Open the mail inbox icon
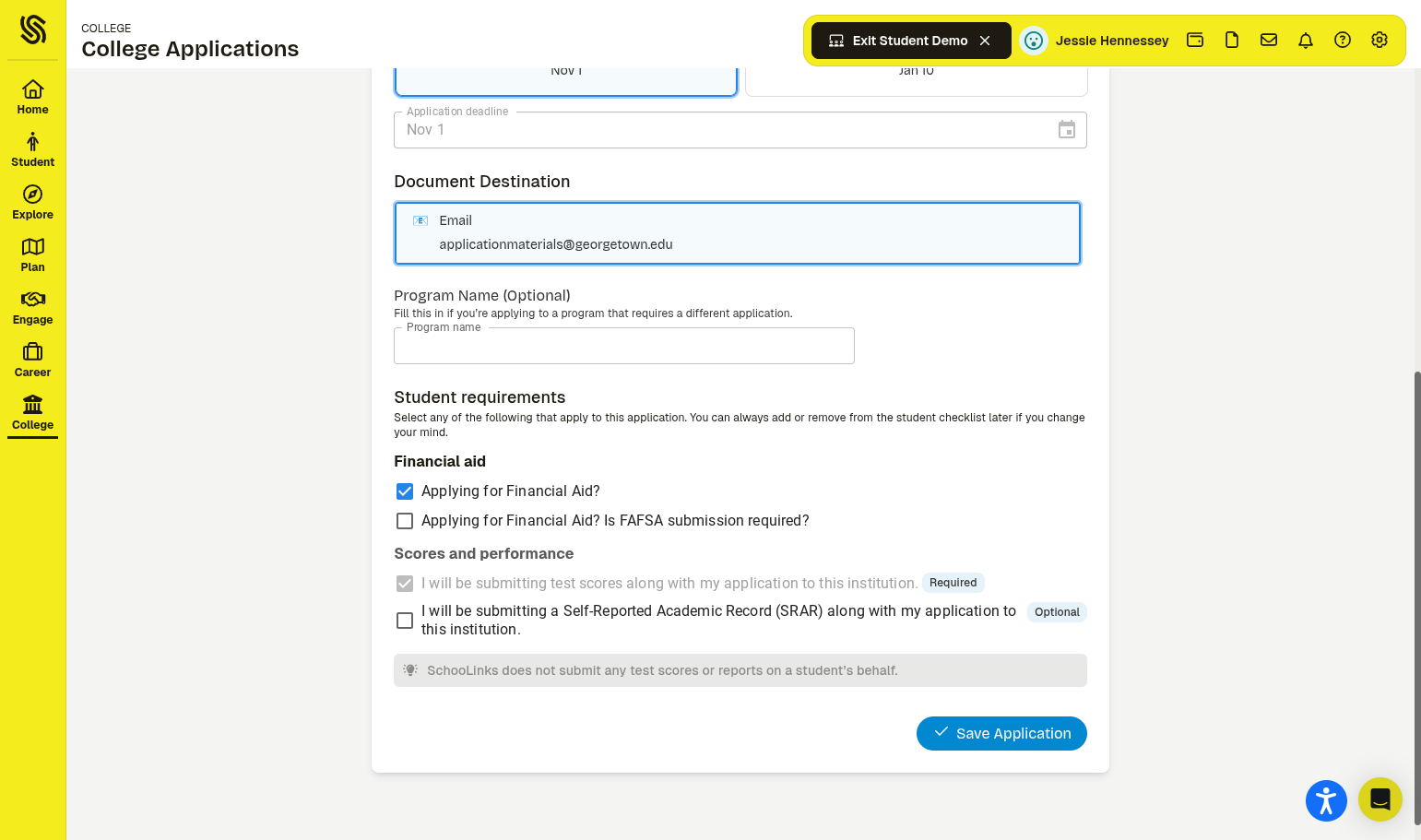The image size is (1421, 840). (x=1269, y=40)
